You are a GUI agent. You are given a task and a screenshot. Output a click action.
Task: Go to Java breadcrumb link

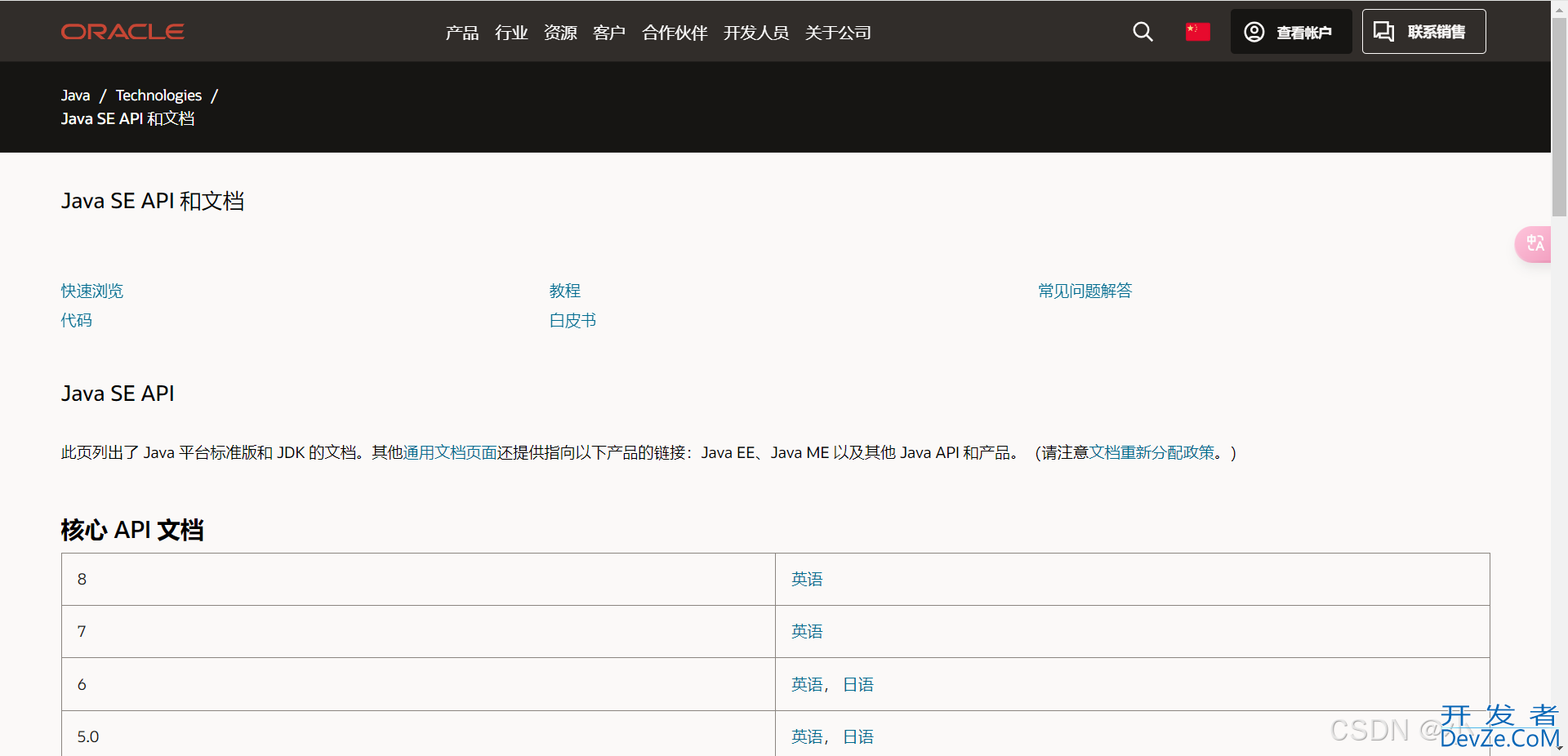75,96
